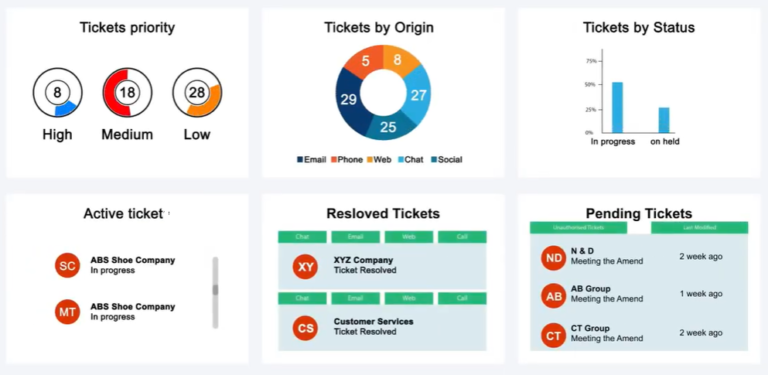This screenshot has width=768, height=375.
Task: Switch to Email tab above XYZ Company
Action: tap(356, 237)
